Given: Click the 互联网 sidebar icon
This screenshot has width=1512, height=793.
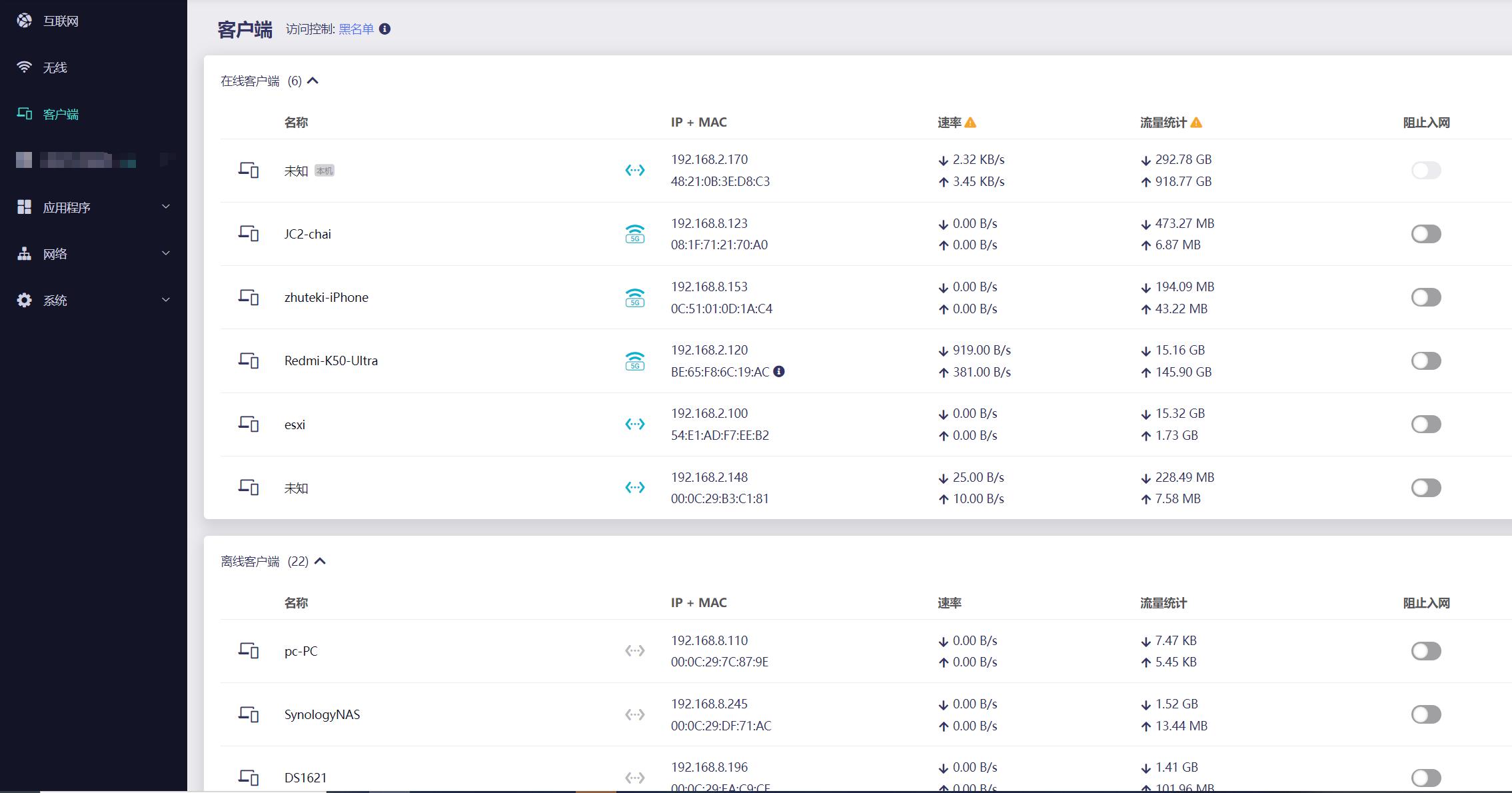Looking at the screenshot, I should [x=24, y=21].
